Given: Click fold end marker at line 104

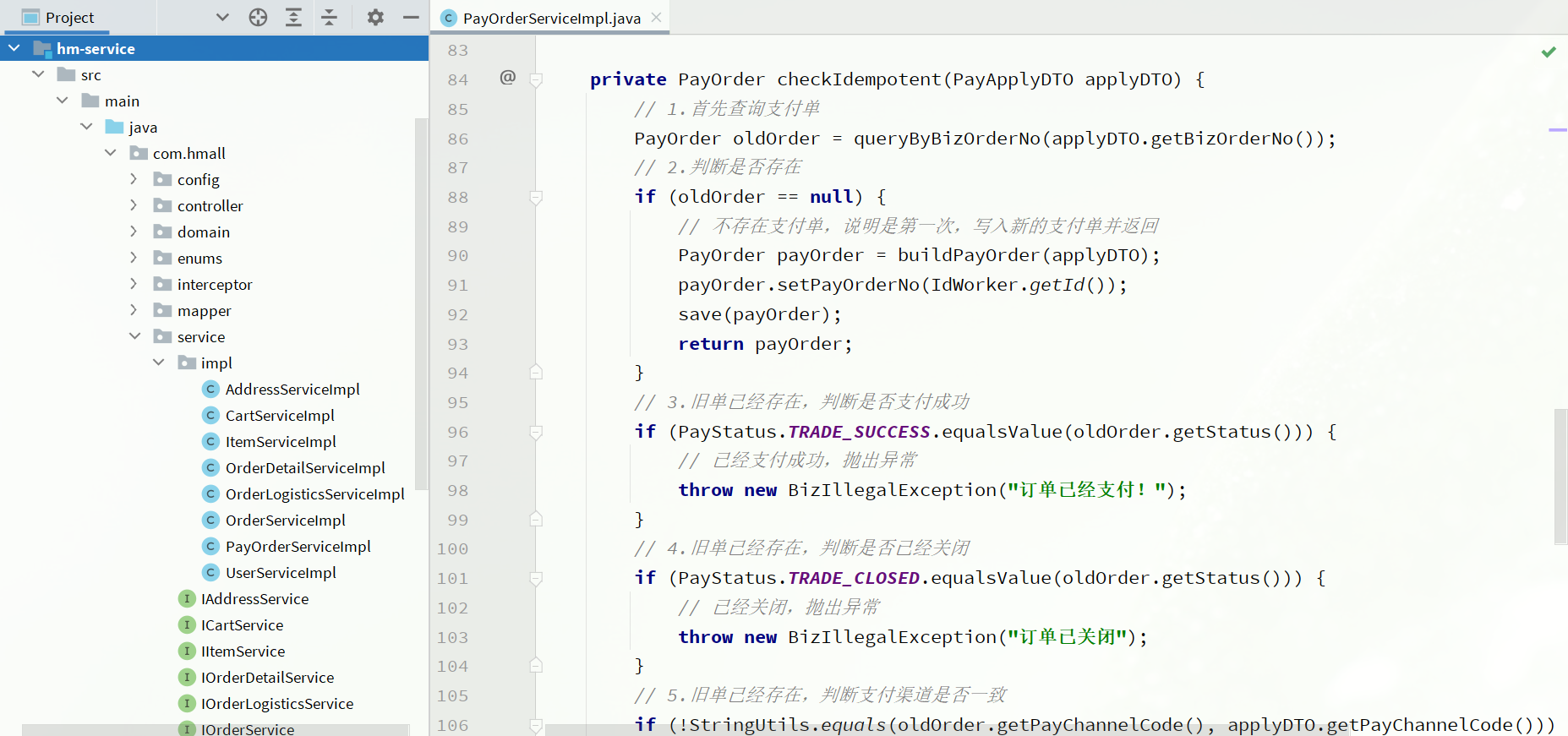Looking at the screenshot, I should [x=536, y=665].
